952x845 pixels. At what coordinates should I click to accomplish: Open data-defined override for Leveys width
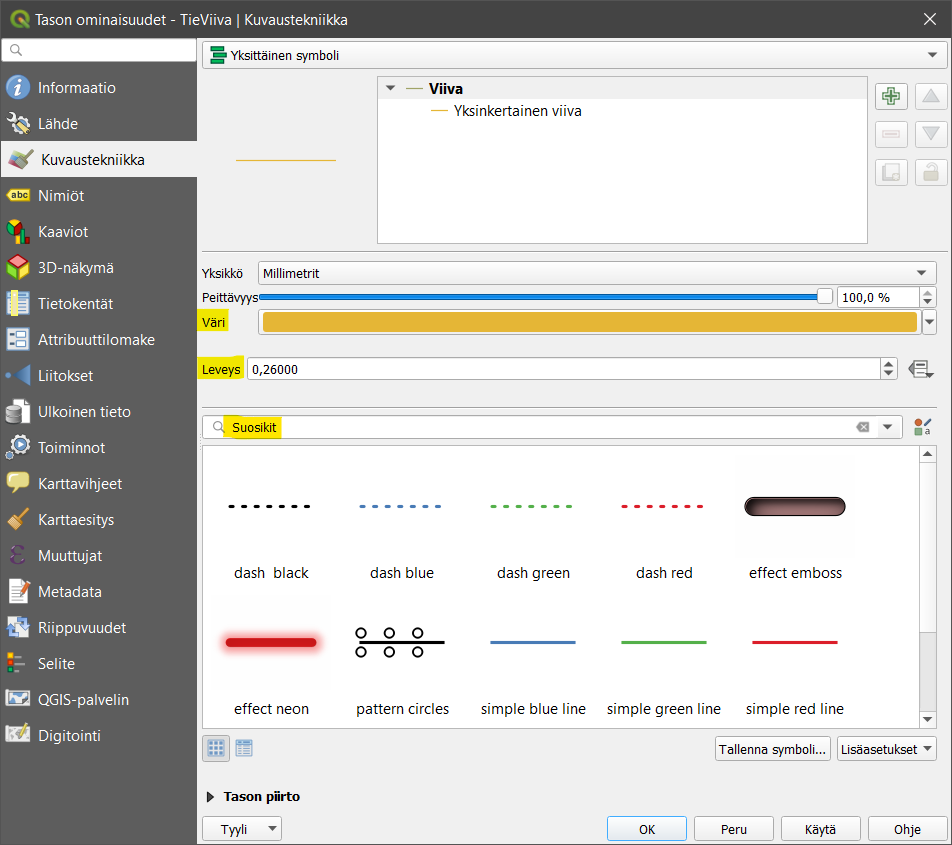920,369
